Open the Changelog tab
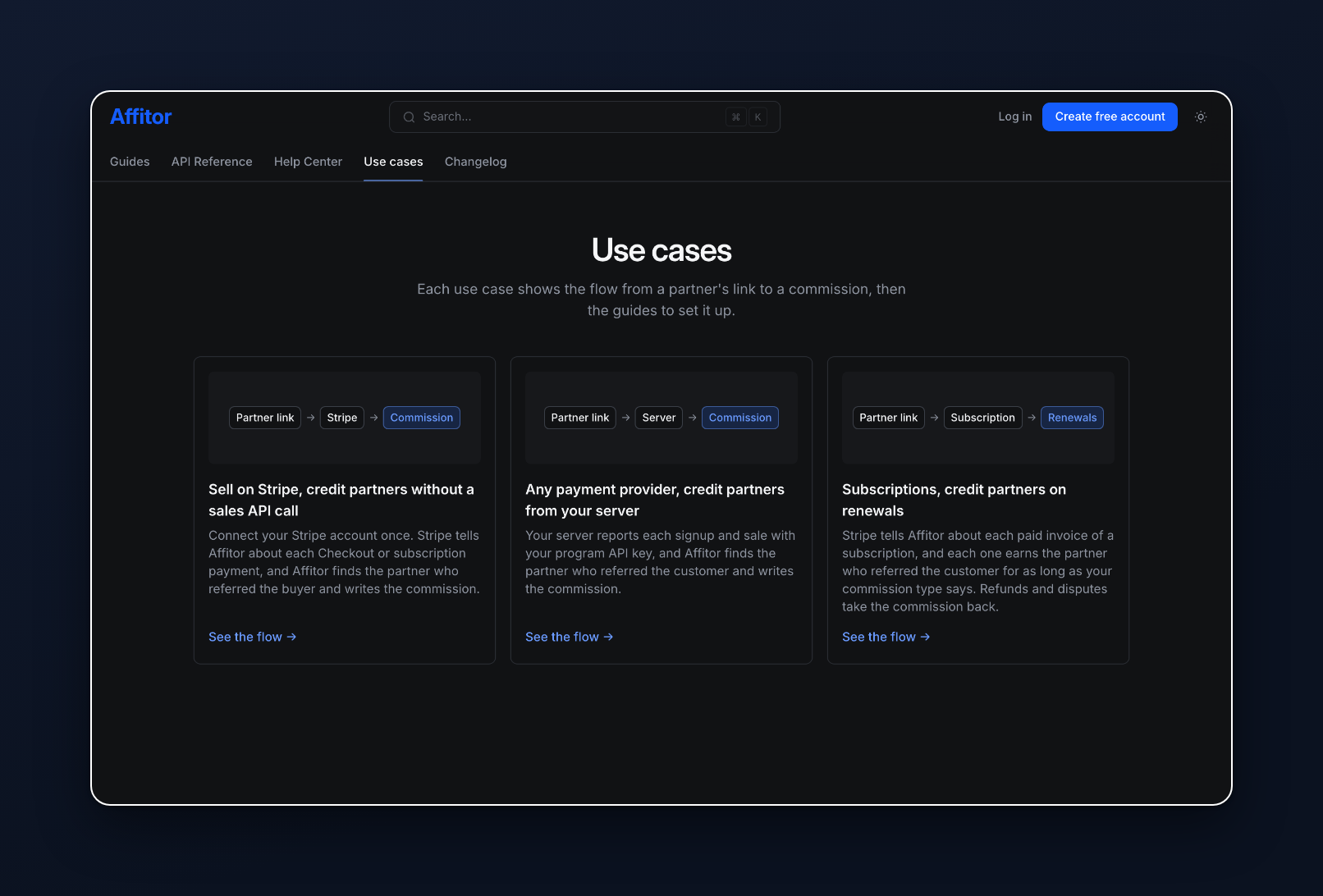1323x896 pixels. tap(476, 162)
